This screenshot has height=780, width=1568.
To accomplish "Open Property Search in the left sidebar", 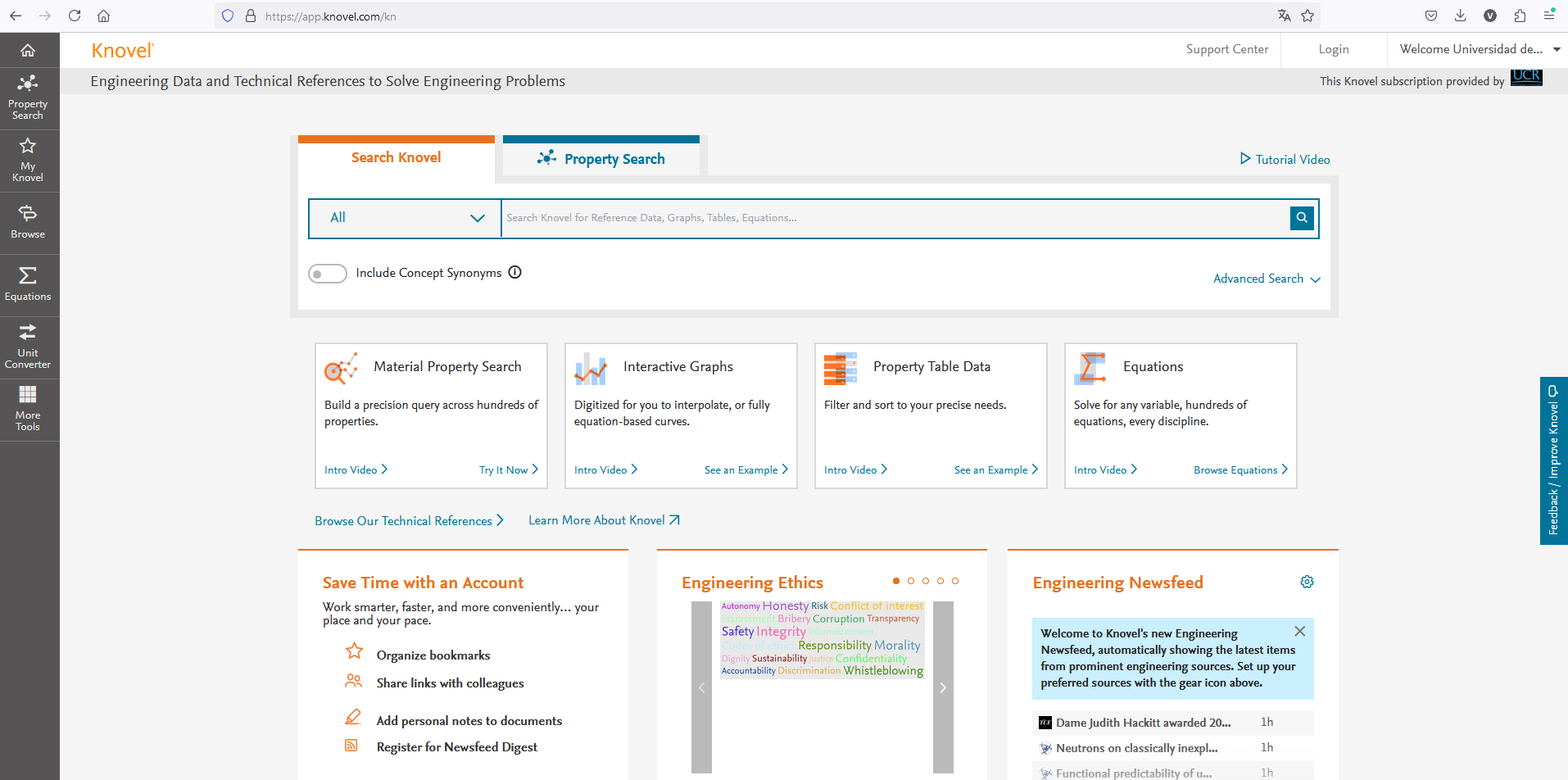I will coord(28,97).
